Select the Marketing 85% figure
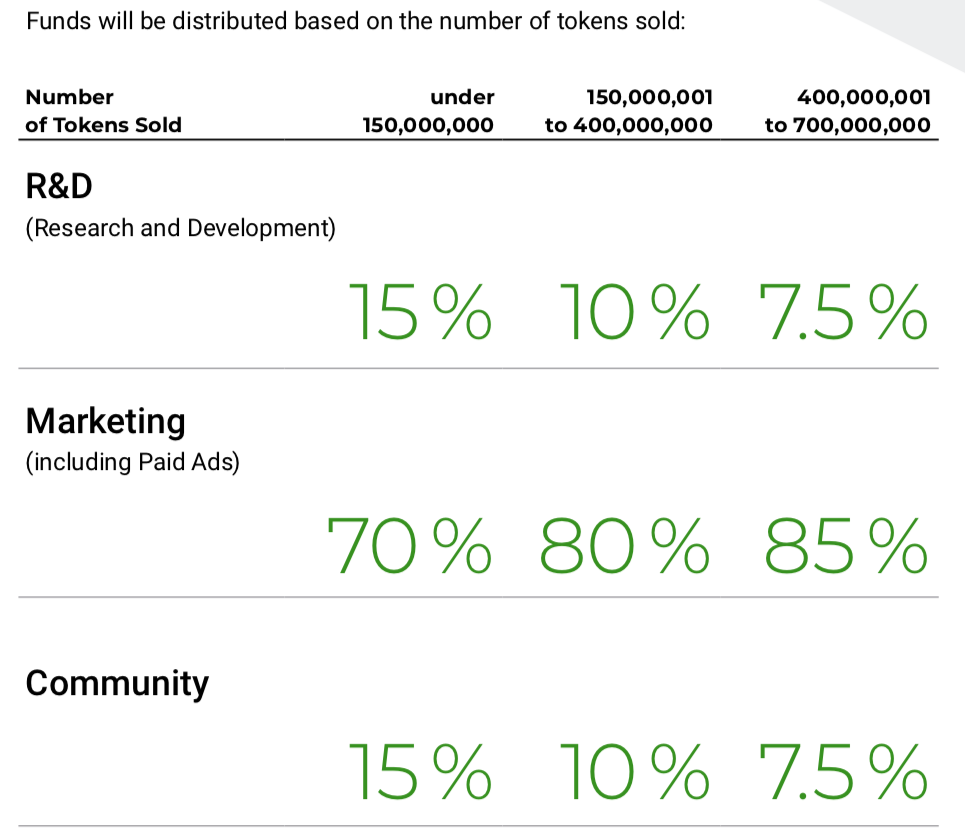The width and height of the screenshot is (965, 838). (846, 546)
